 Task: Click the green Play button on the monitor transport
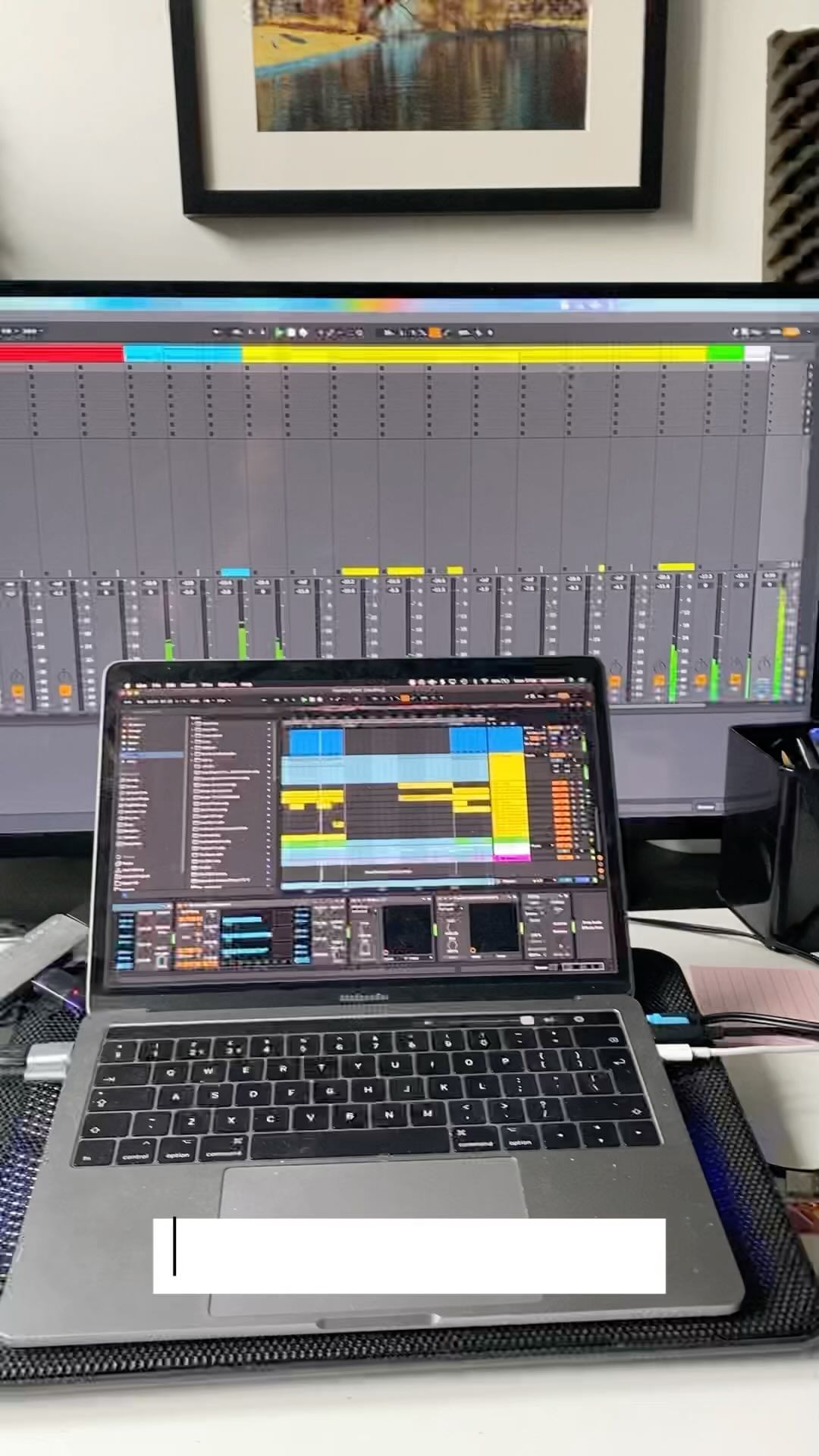(x=280, y=332)
